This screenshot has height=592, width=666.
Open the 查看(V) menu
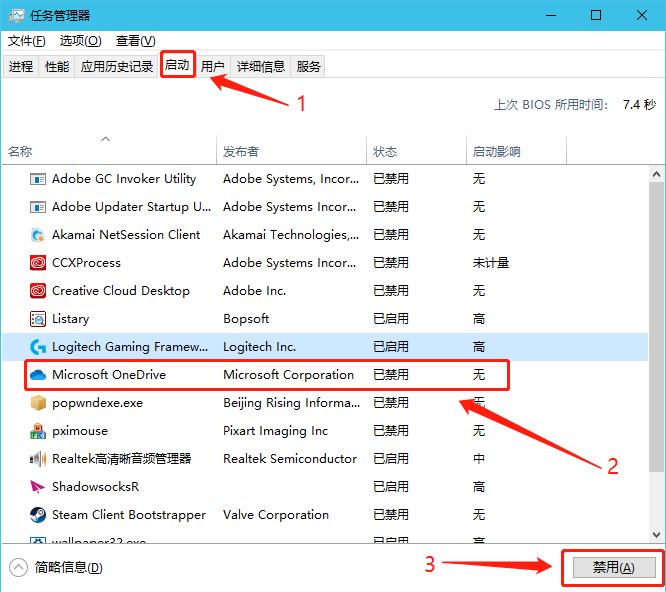(135, 41)
